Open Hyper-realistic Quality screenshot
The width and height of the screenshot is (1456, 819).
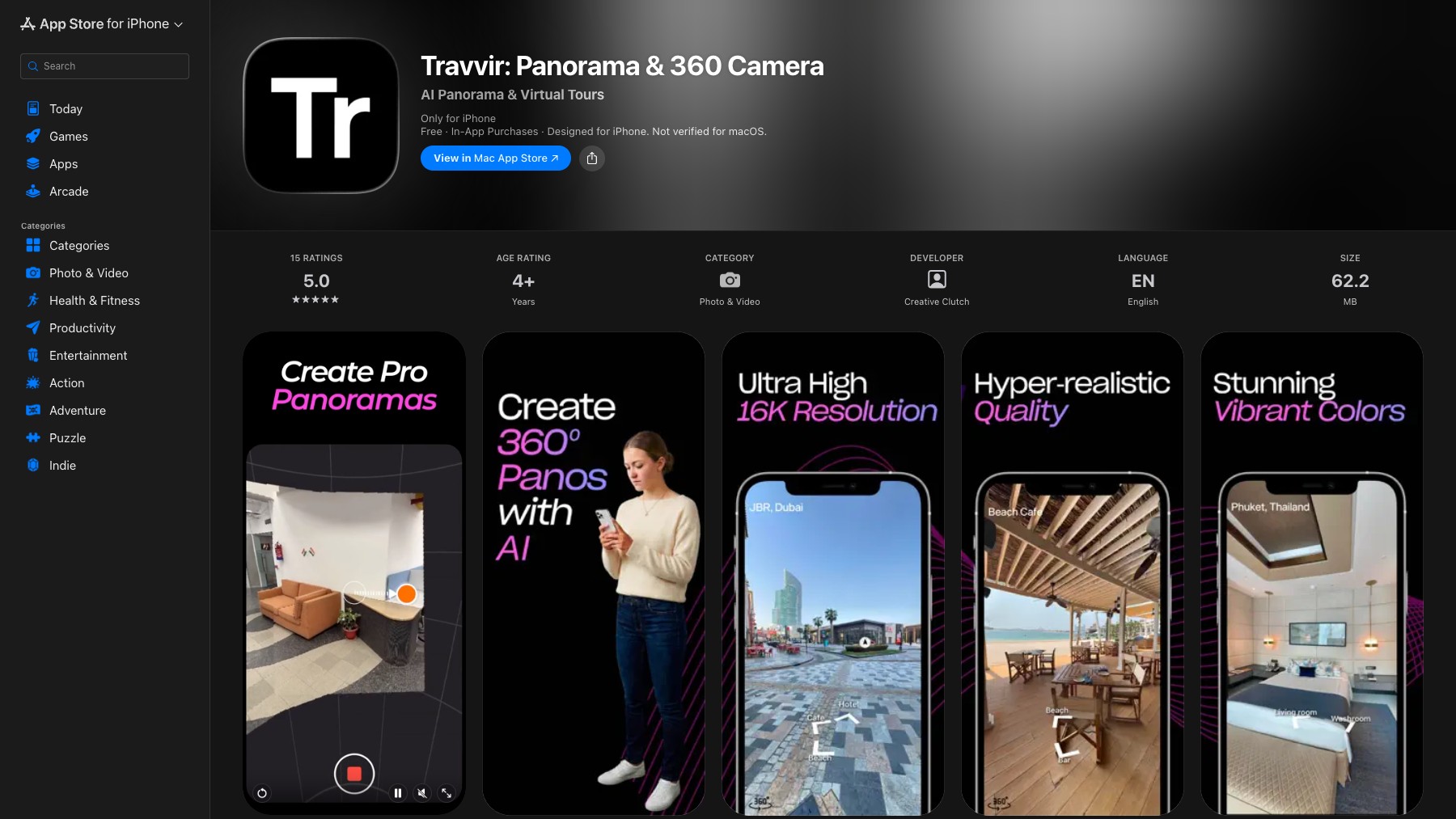1073,573
